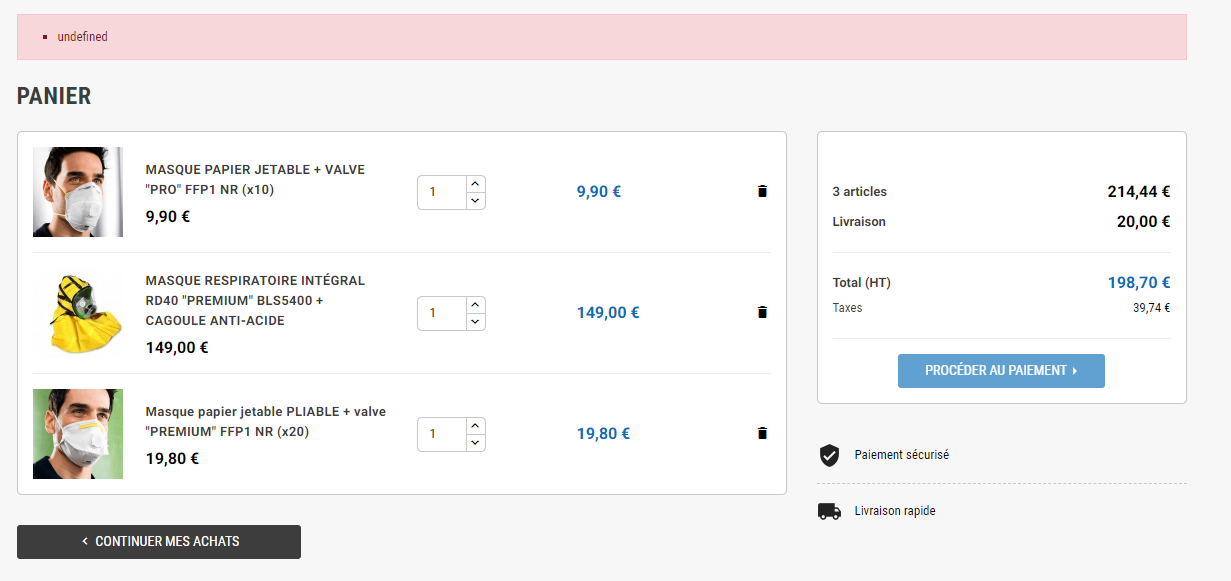Click Continuer mes achats button
The image size is (1231, 581).
tap(159, 541)
